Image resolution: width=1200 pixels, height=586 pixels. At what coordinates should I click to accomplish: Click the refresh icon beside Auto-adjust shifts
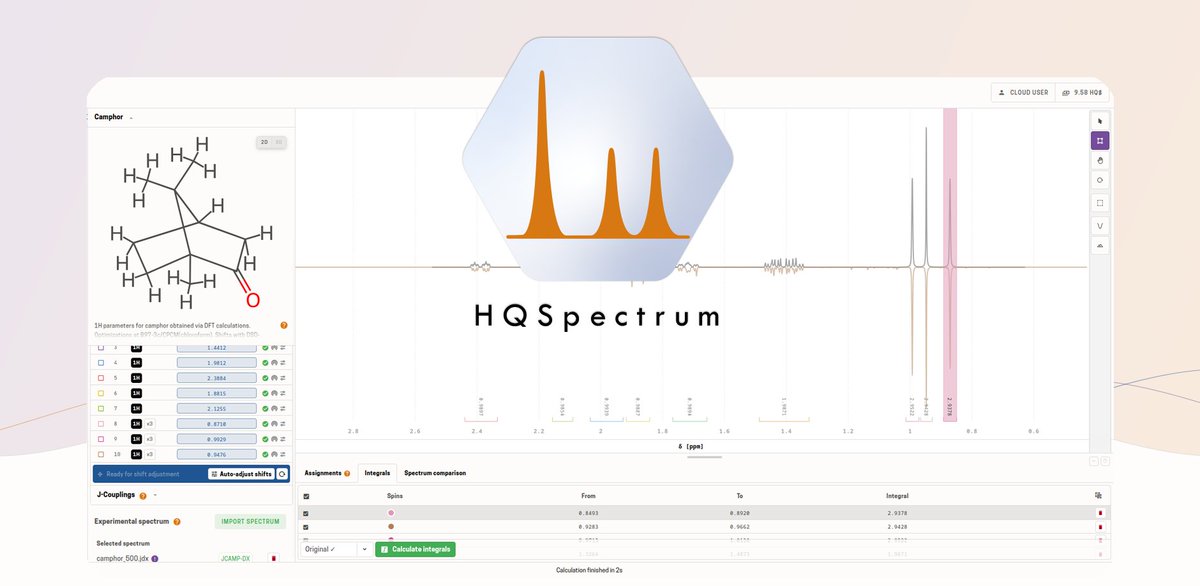click(281, 474)
